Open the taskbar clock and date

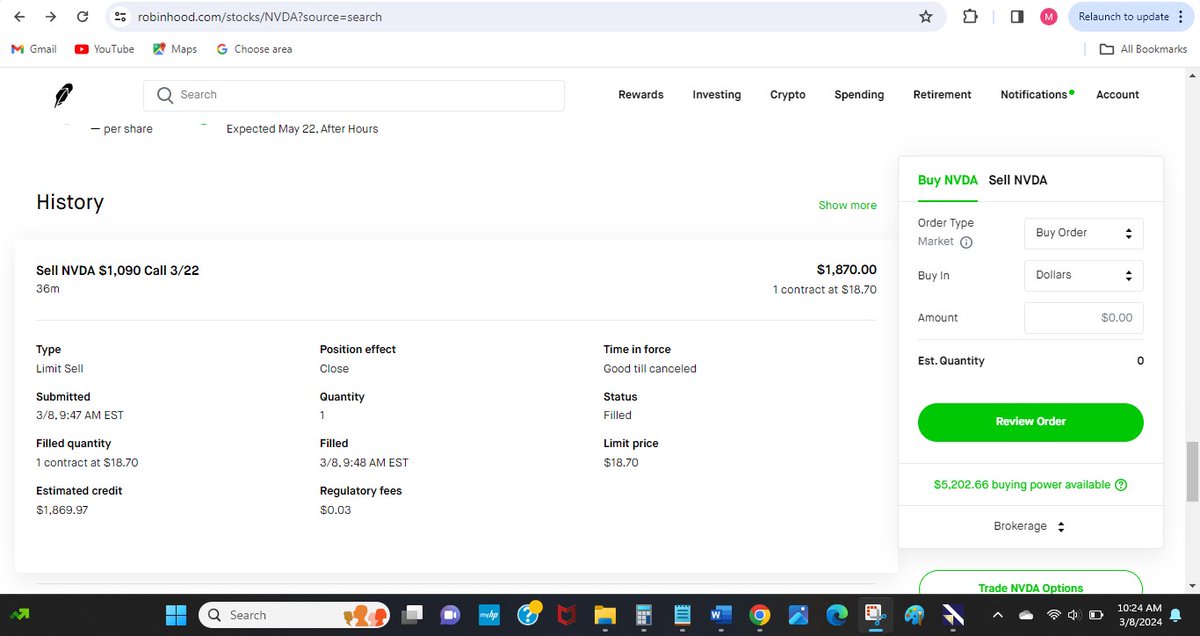point(1138,615)
